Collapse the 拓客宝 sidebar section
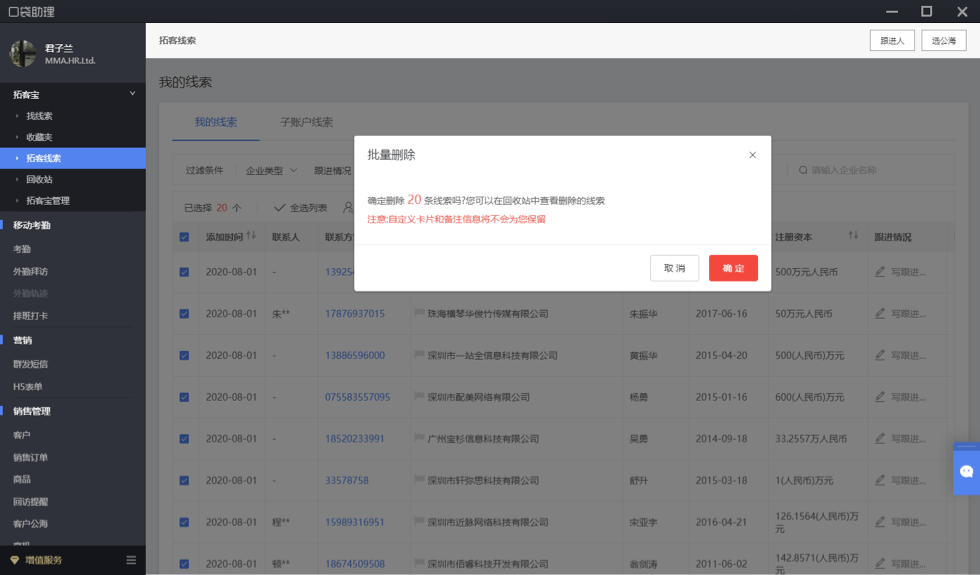Image resolution: width=980 pixels, height=575 pixels. pos(132,94)
